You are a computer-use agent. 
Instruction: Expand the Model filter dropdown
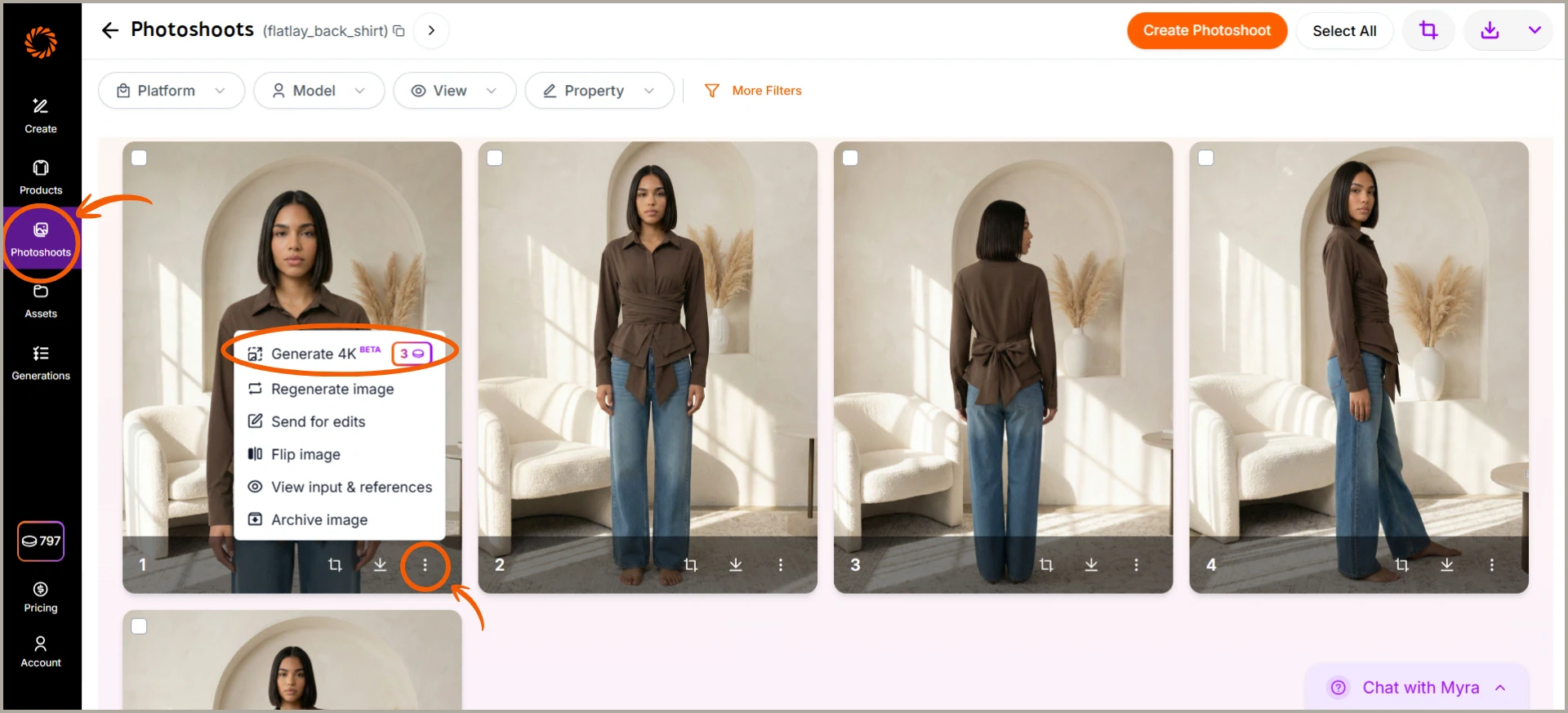coord(319,91)
